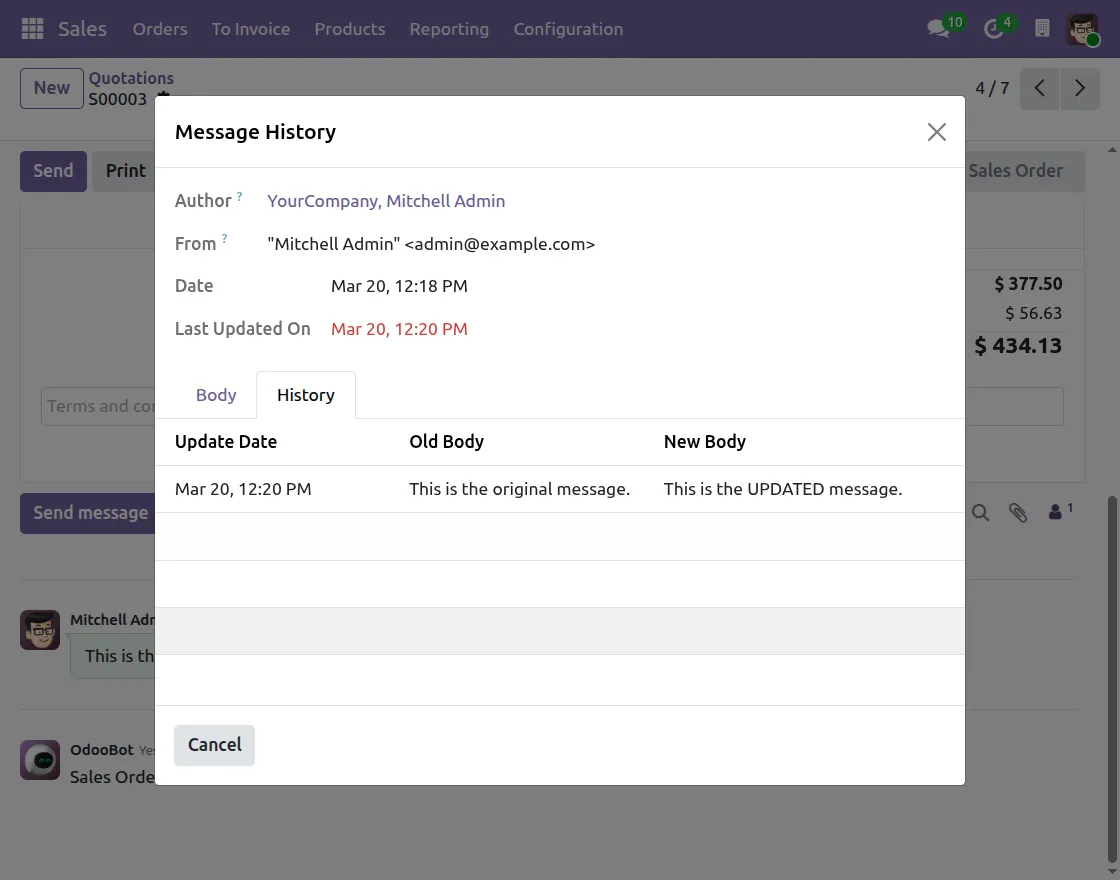Go to previous record with left arrow
Screen dimensions: 1120x880
coord(1040,88)
